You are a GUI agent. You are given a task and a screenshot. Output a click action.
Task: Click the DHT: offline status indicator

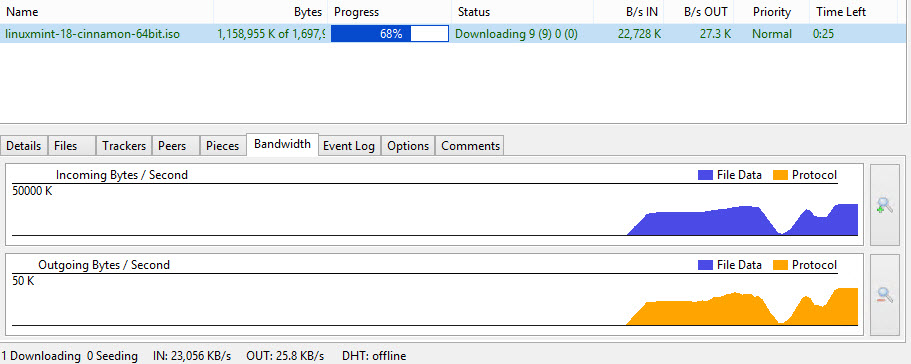tap(374, 355)
